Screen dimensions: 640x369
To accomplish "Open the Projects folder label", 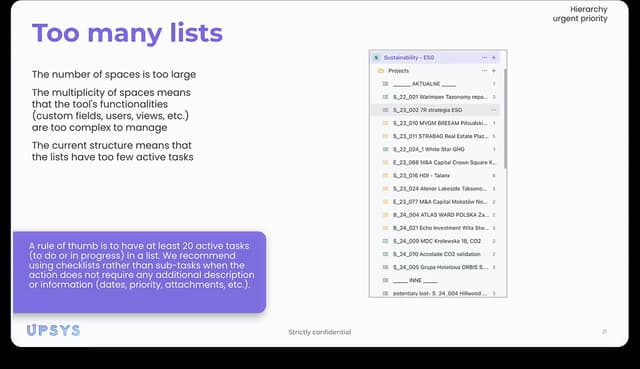I will (x=398, y=71).
